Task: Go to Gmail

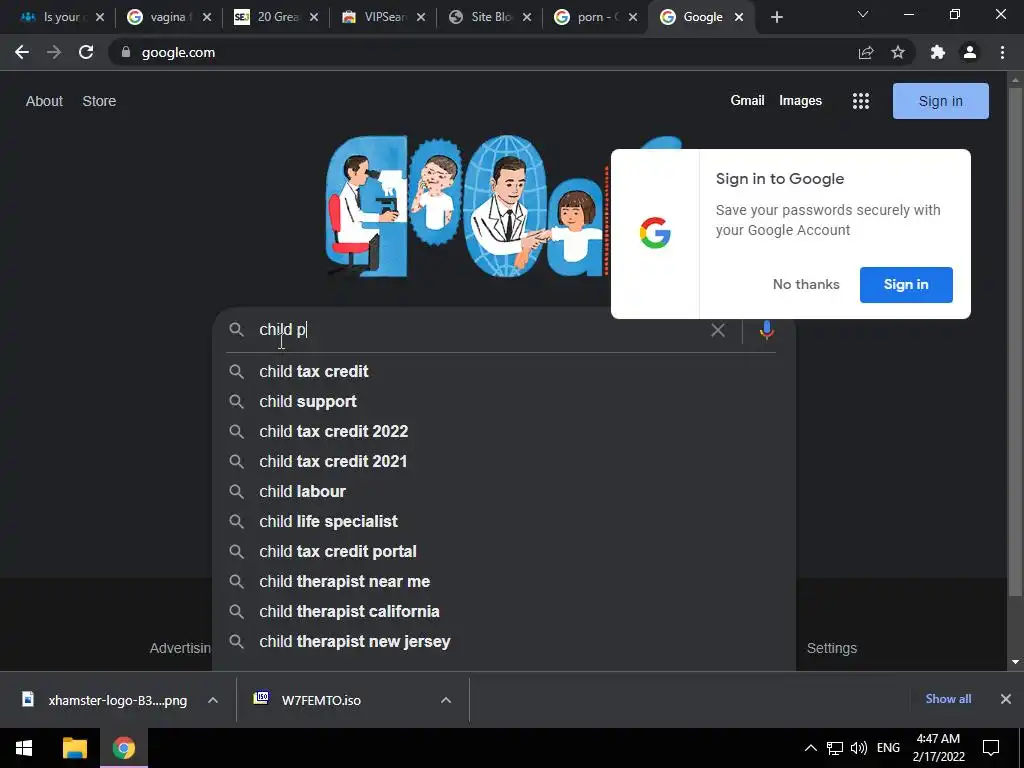Action: pos(747,101)
